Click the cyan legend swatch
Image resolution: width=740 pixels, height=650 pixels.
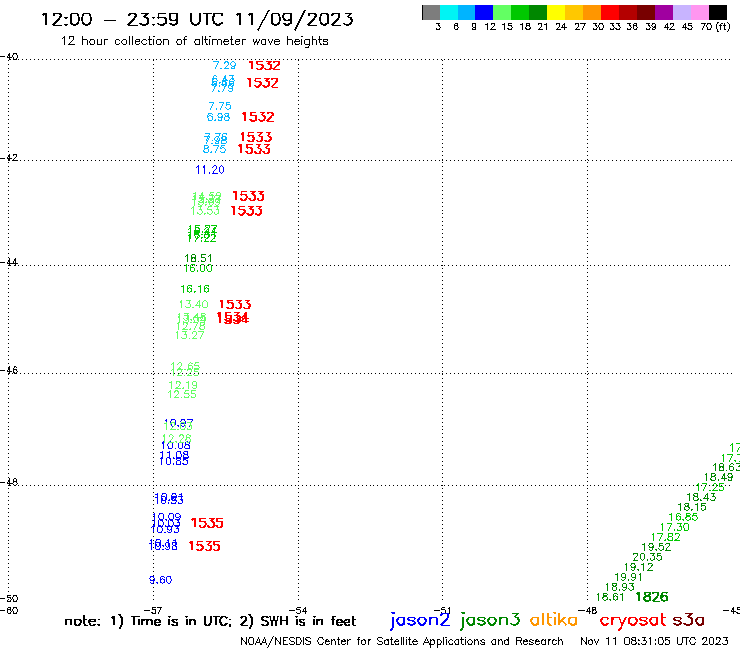tap(449, 12)
